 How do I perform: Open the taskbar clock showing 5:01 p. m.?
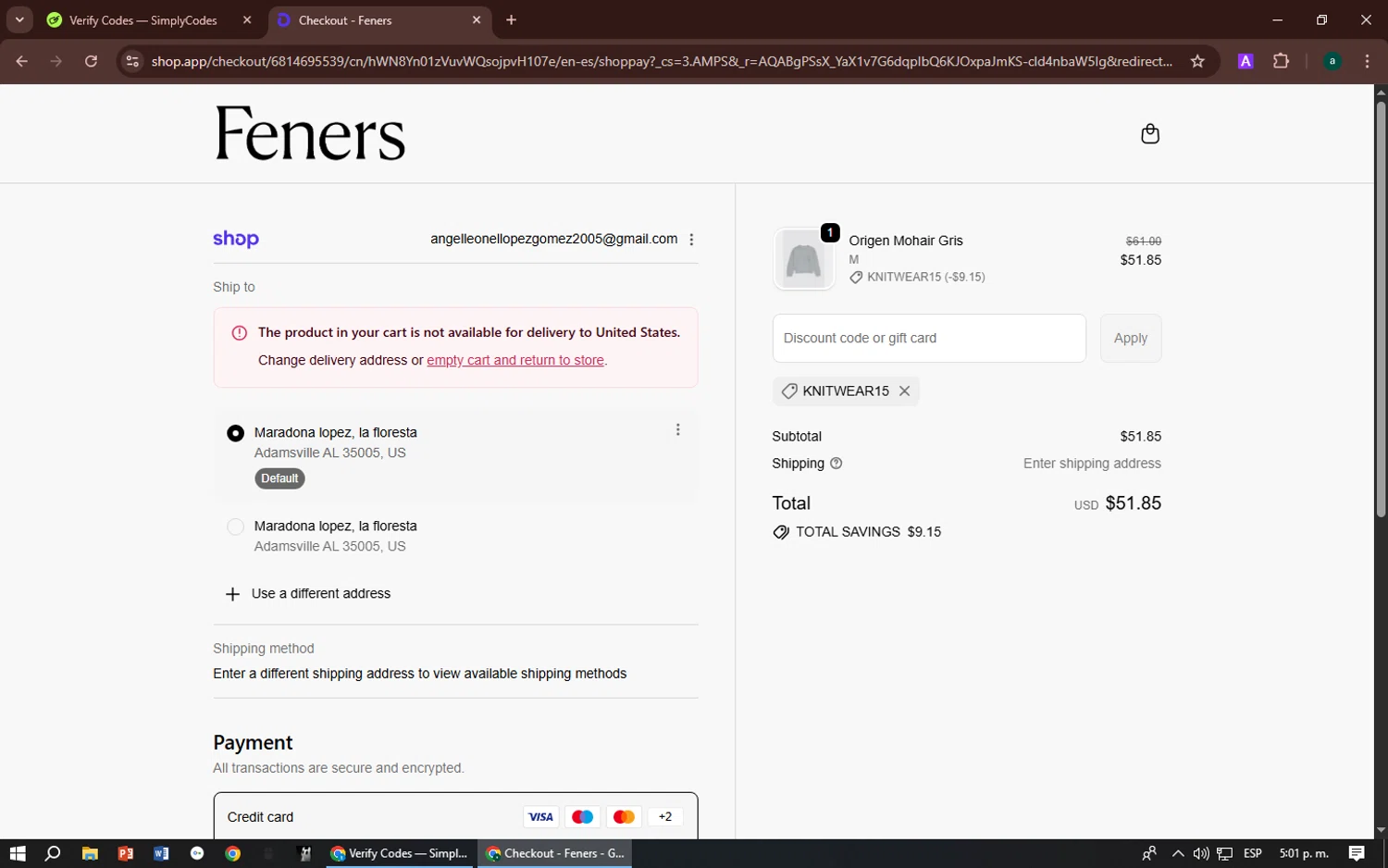pos(1304,853)
